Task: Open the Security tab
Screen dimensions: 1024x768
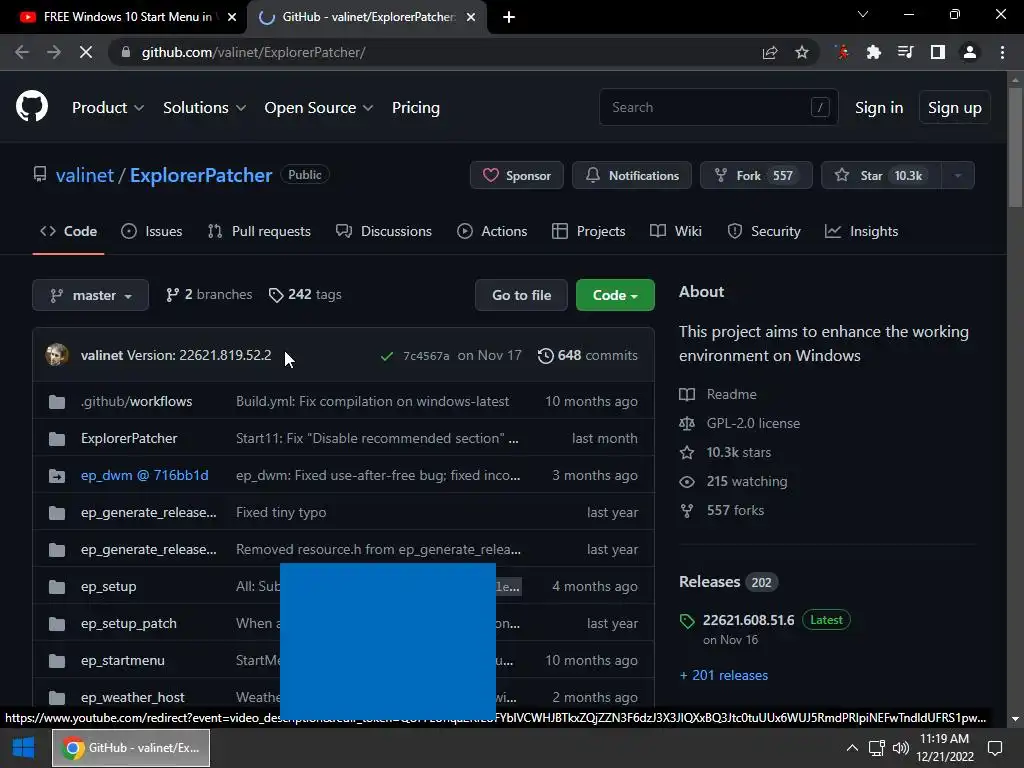Action: (x=763, y=231)
